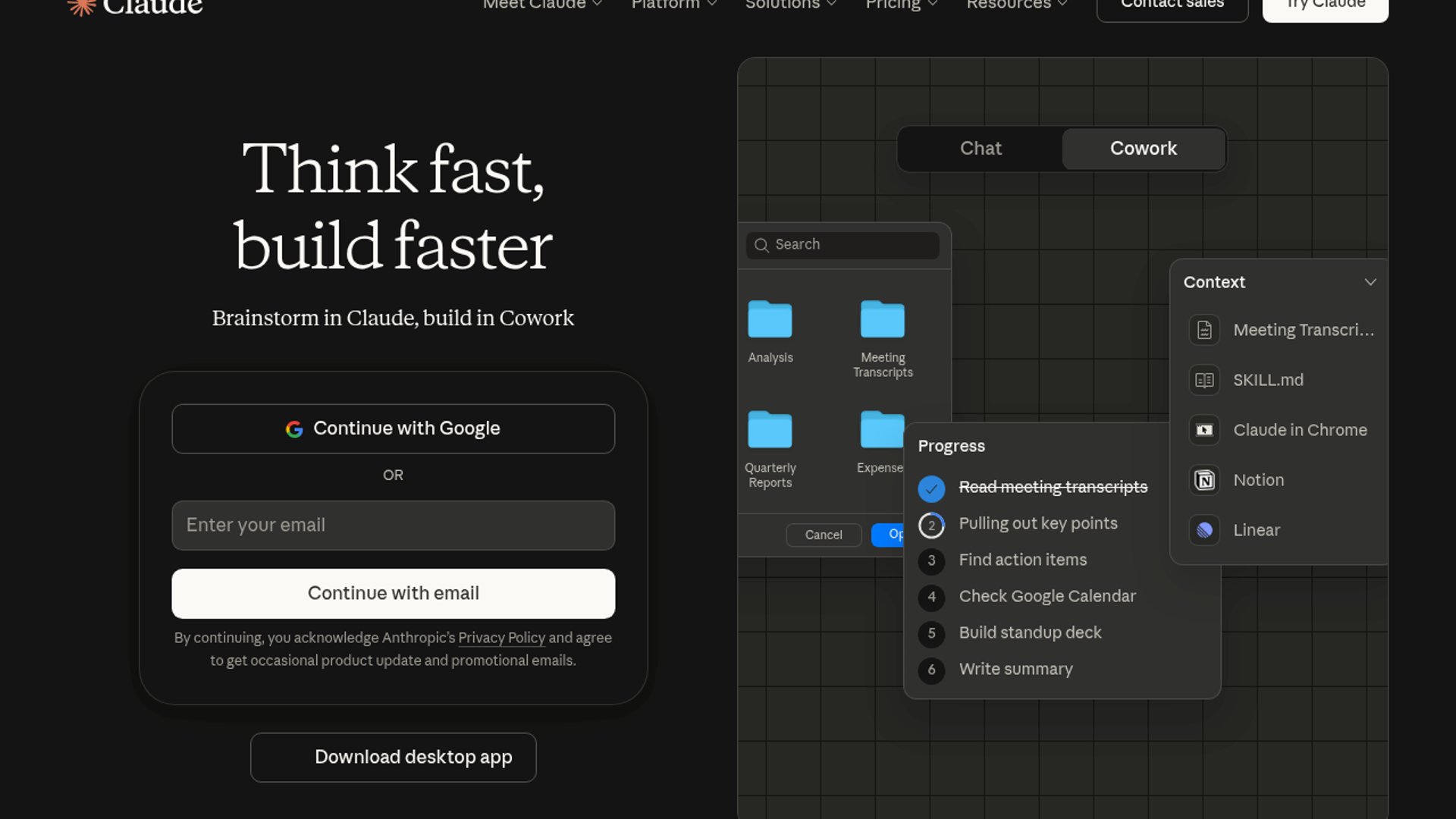Image resolution: width=1456 pixels, height=819 pixels.
Task: Switch to the Chat tab
Action: [980, 149]
